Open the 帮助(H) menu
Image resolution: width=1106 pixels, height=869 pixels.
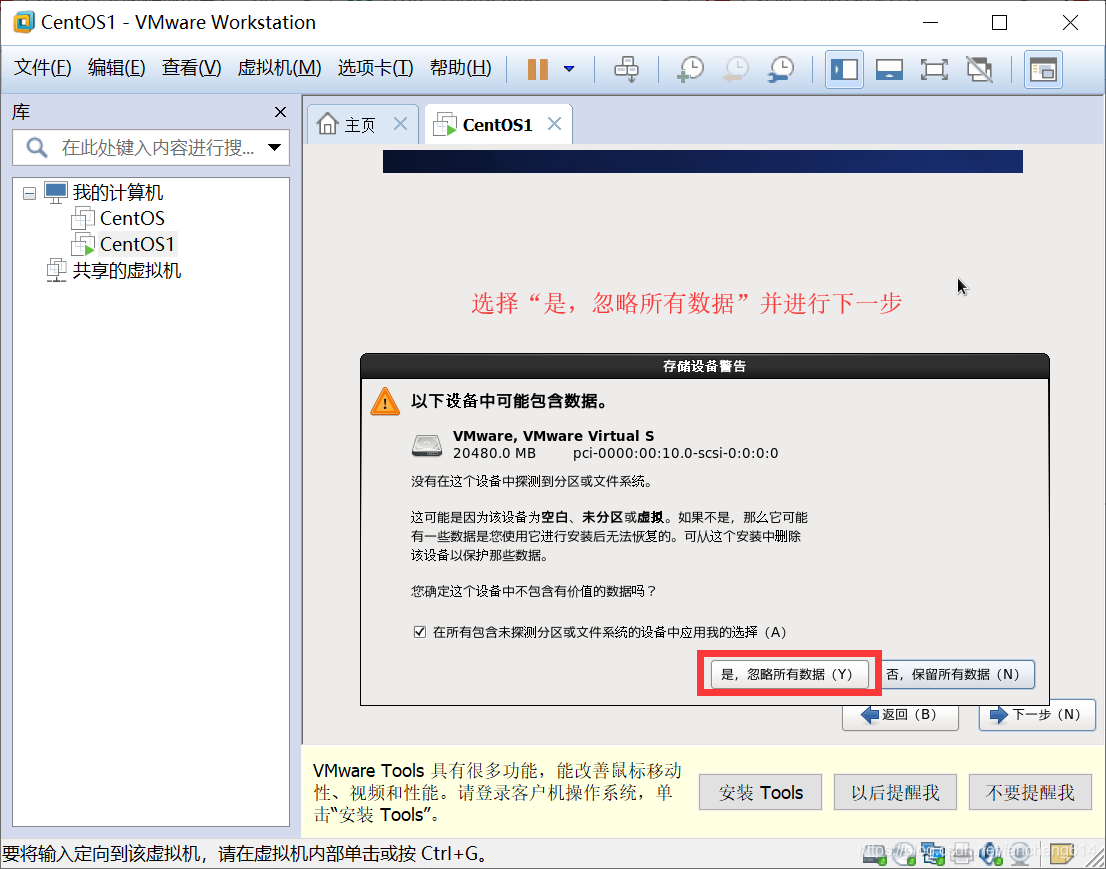tap(461, 68)
